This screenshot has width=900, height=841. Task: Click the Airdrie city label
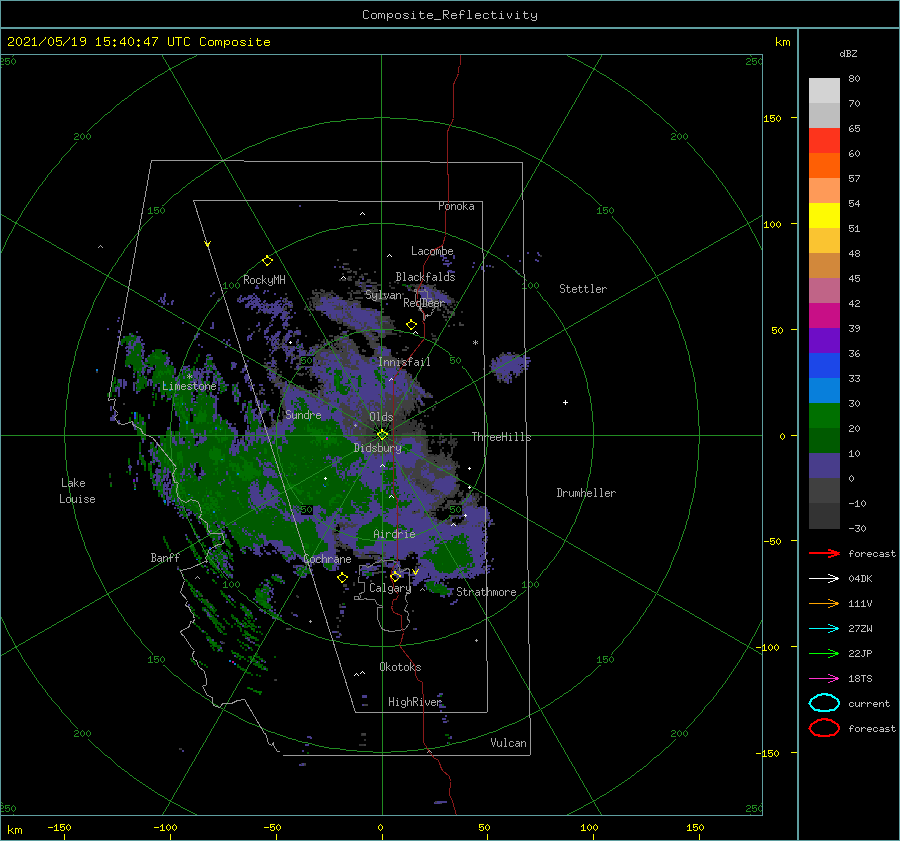click(x=394, y=534)
